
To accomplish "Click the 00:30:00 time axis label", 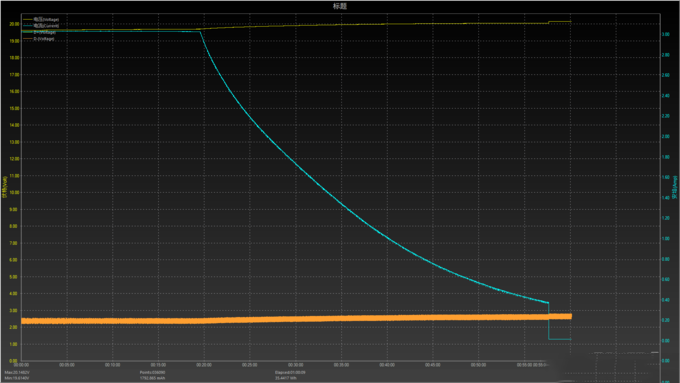I will 295,365.
